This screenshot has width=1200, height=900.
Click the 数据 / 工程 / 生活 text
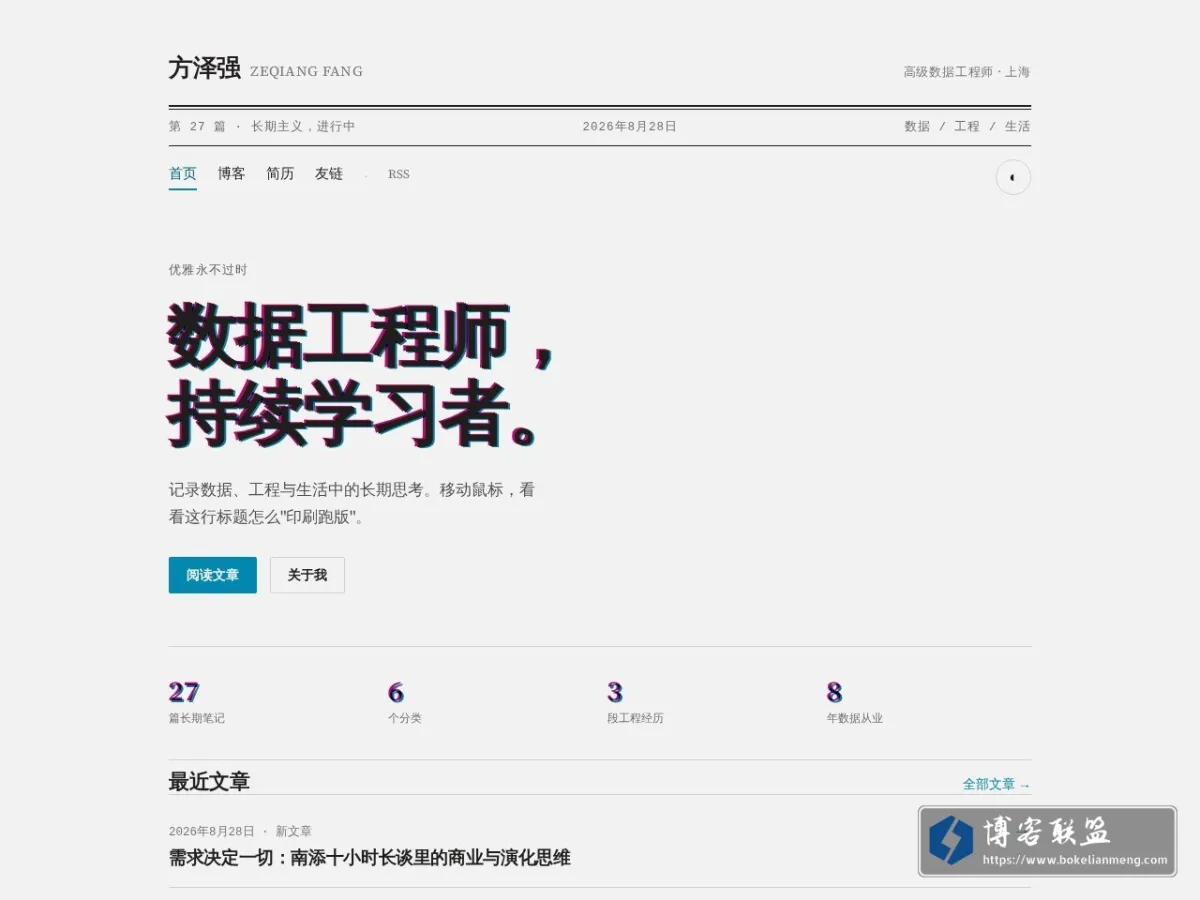pyautogui.click(x=967, y=126)
